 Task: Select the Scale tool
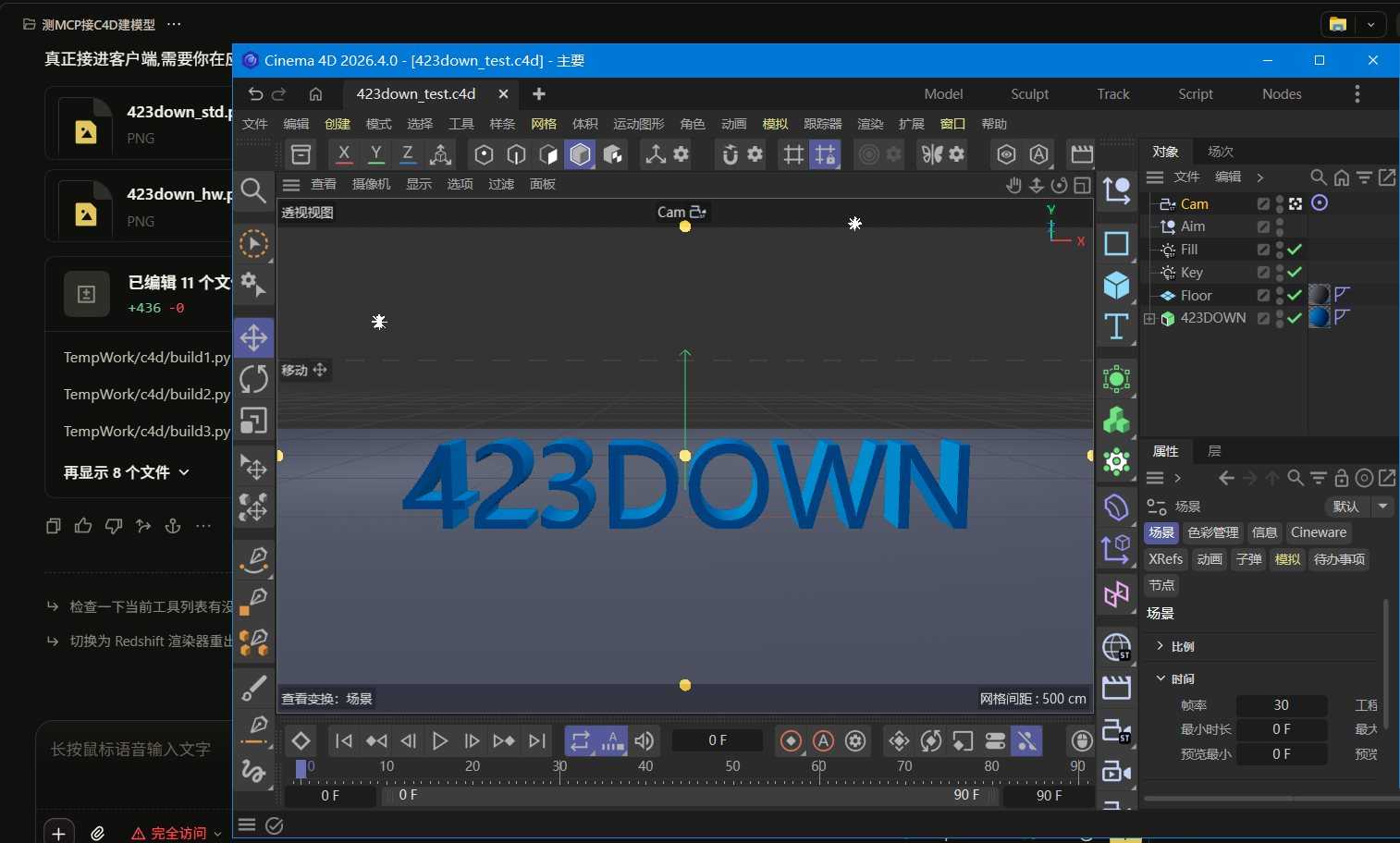tap(253, 421)
